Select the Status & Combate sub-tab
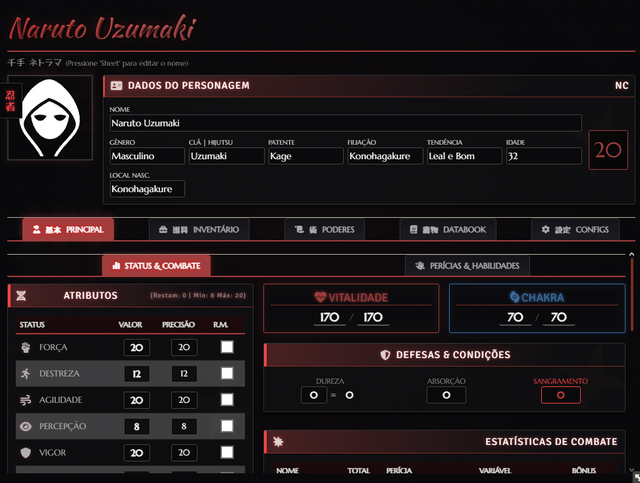The image size is (640, 483). (x=156, y=266)
